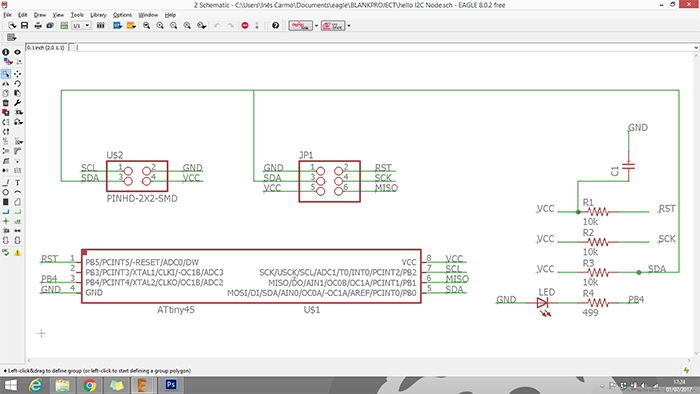
Task: Select the Copy tool
Action: 5,93
